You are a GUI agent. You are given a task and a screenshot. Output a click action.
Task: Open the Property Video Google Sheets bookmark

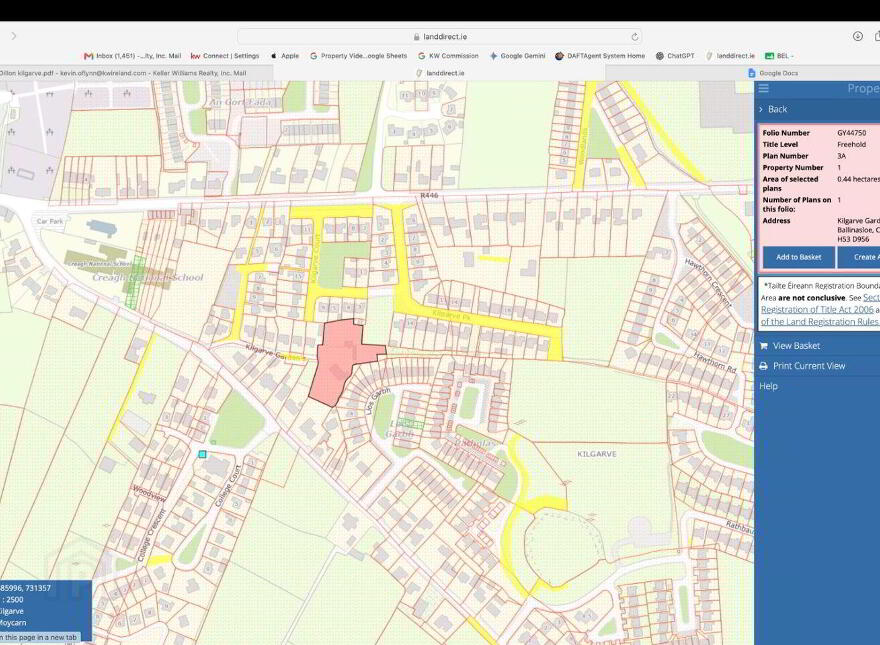358,56
